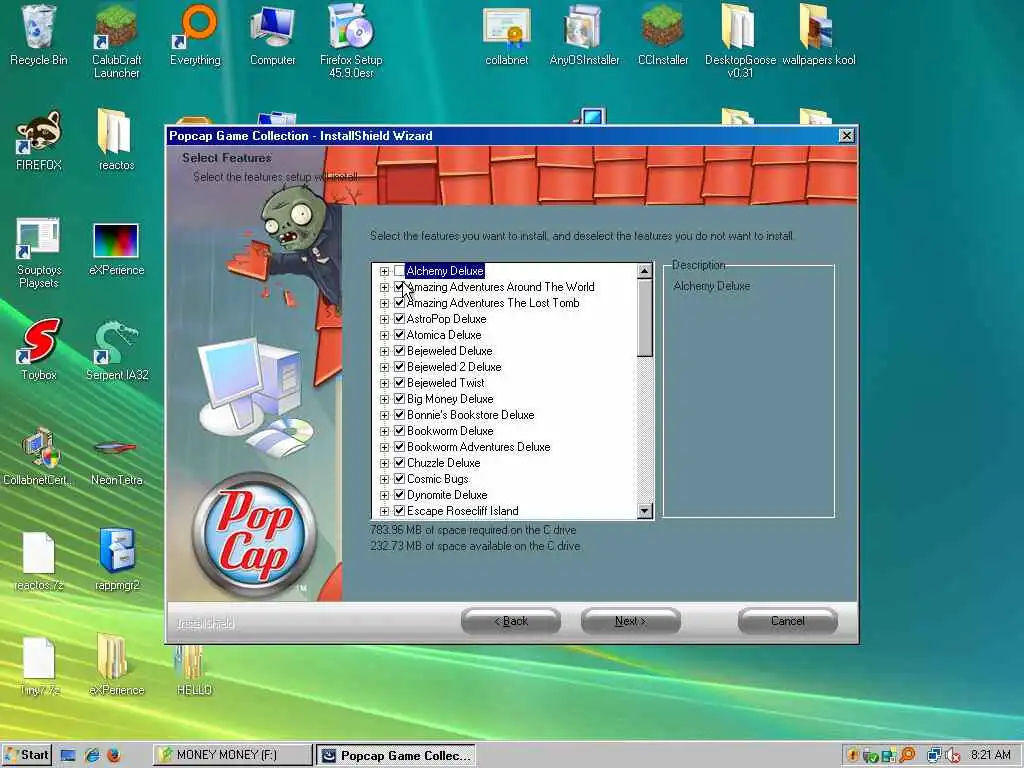Click the feature list scrollbar thumb
Screen dimensions: 1024x768
pos(645,318)
